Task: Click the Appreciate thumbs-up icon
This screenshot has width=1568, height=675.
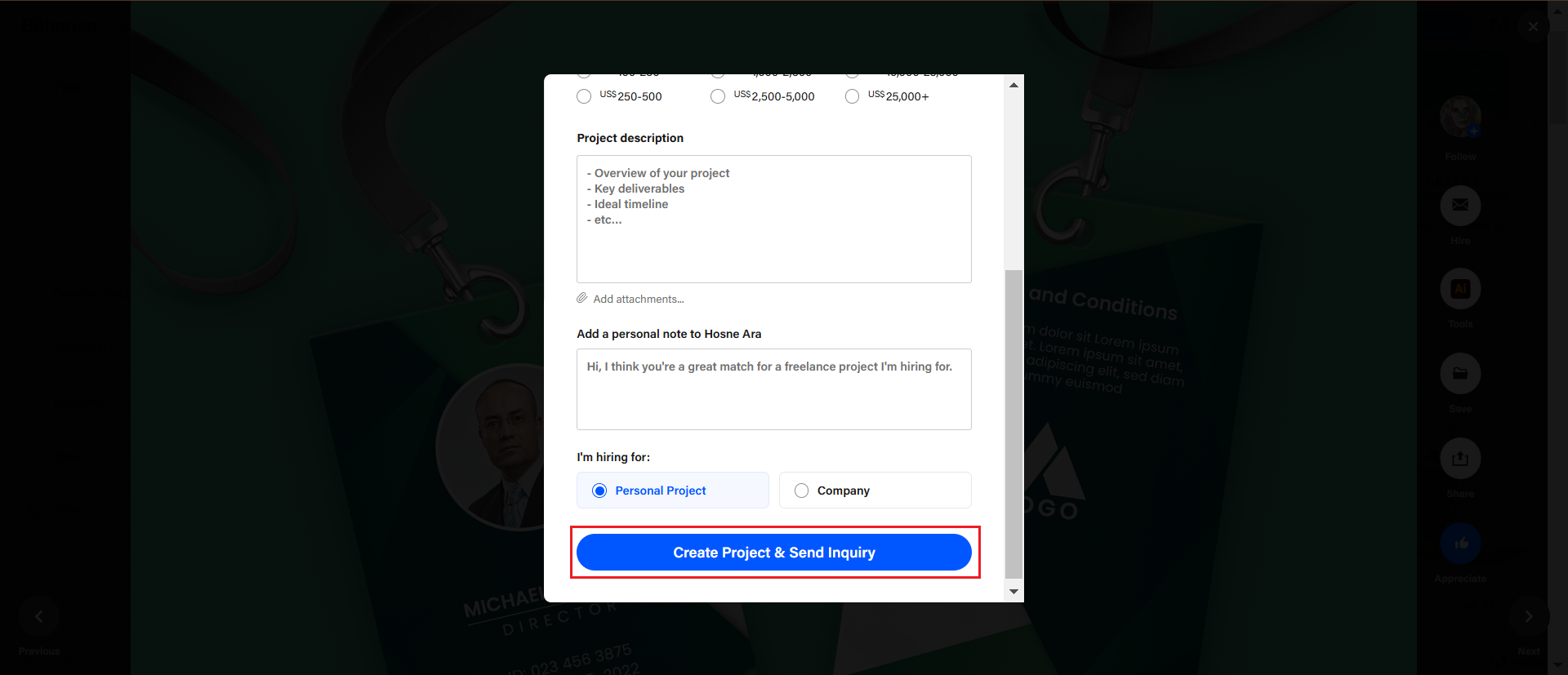Action: pyautogui.click(x=1460, y=543)
